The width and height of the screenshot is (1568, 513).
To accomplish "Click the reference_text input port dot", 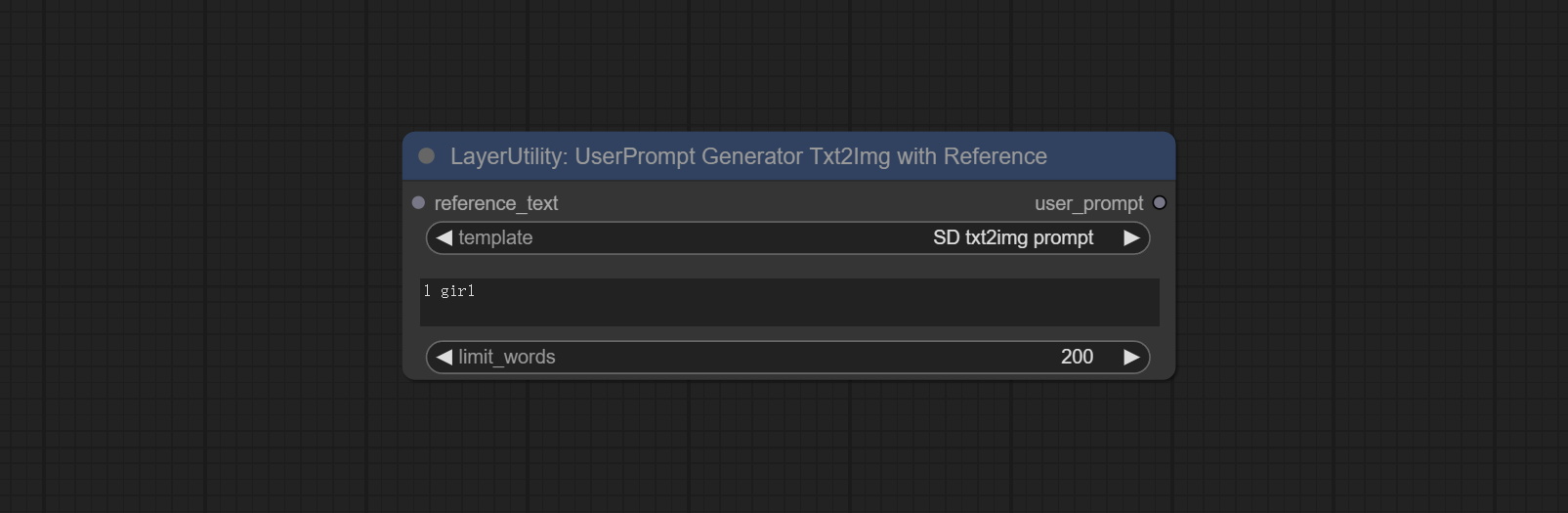I will [x=418, y=203].
